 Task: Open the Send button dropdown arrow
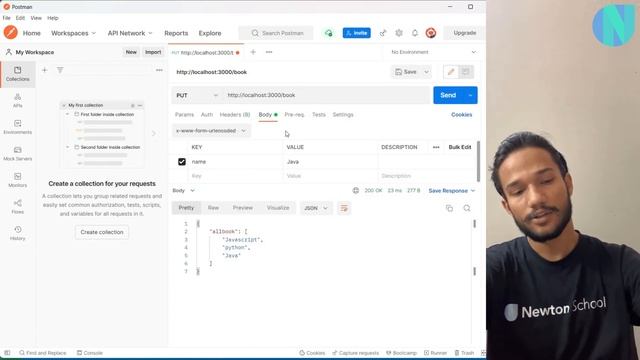470,96
